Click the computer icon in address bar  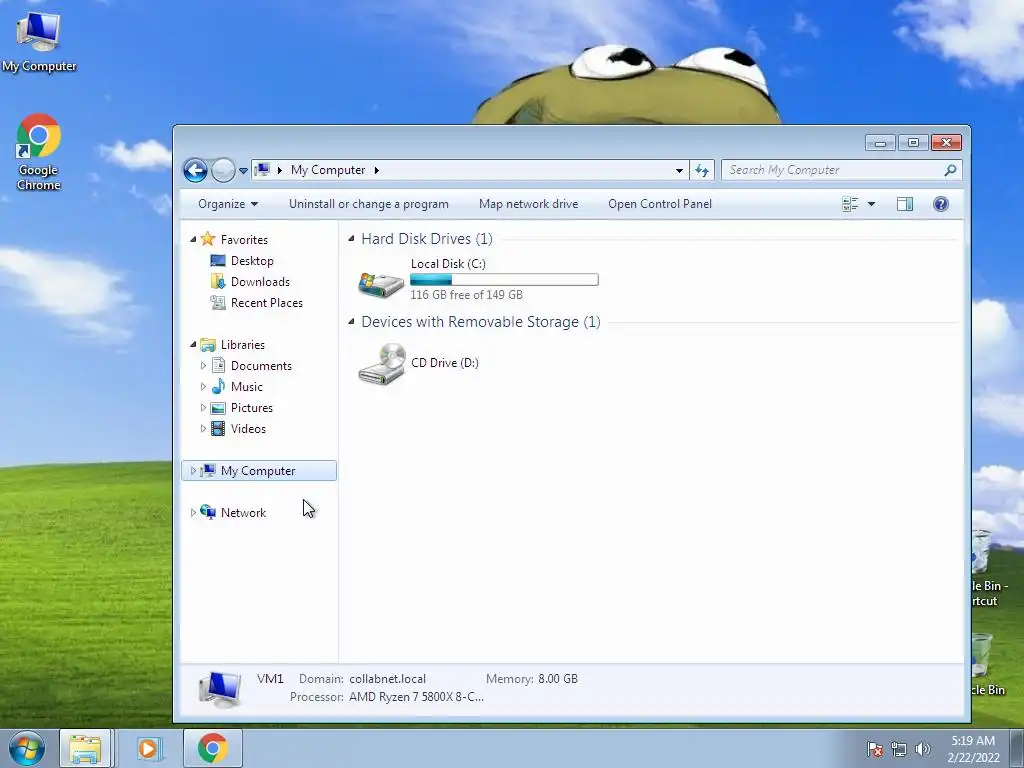click(262, 170)
